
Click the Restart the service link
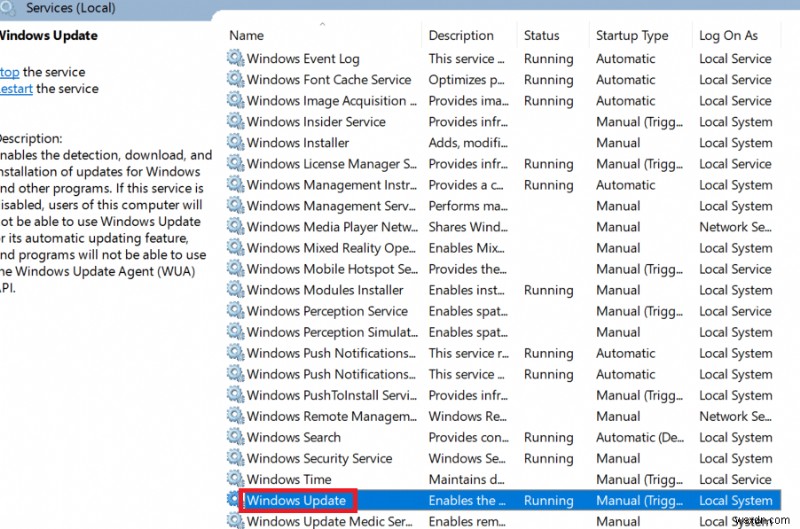tap(16, 89)
